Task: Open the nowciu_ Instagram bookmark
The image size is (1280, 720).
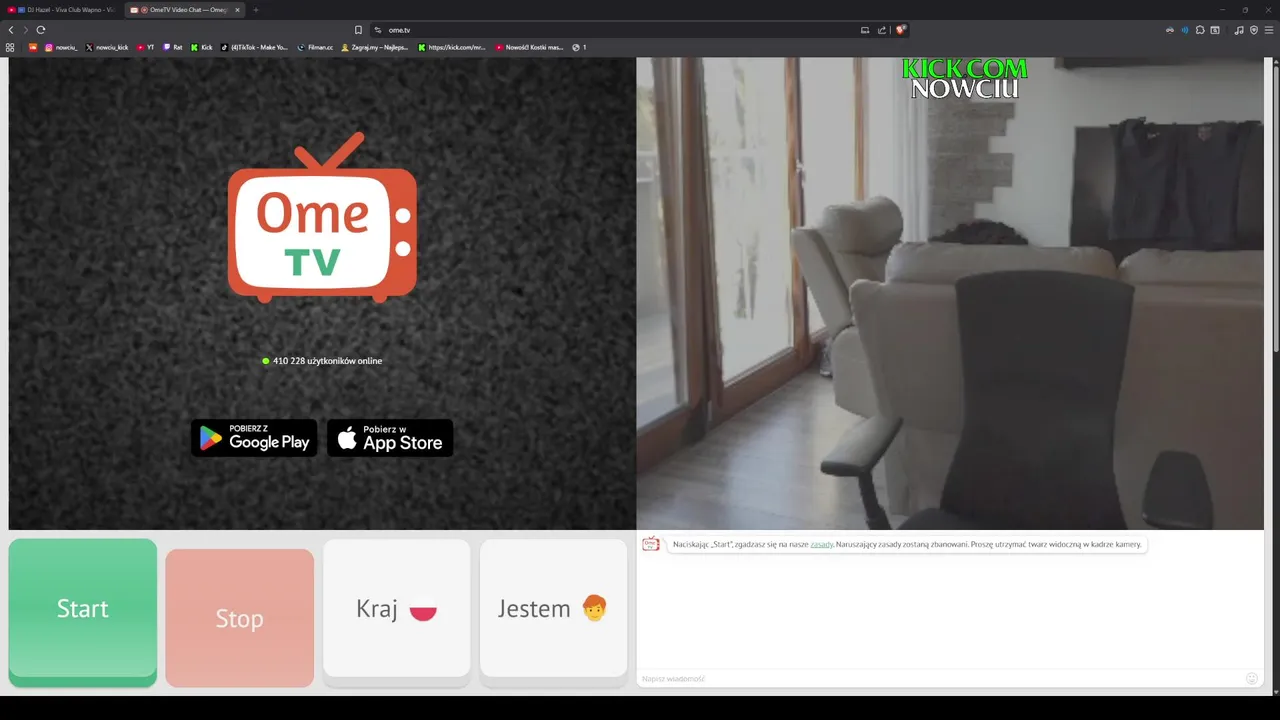Action: tap(61, 47)
